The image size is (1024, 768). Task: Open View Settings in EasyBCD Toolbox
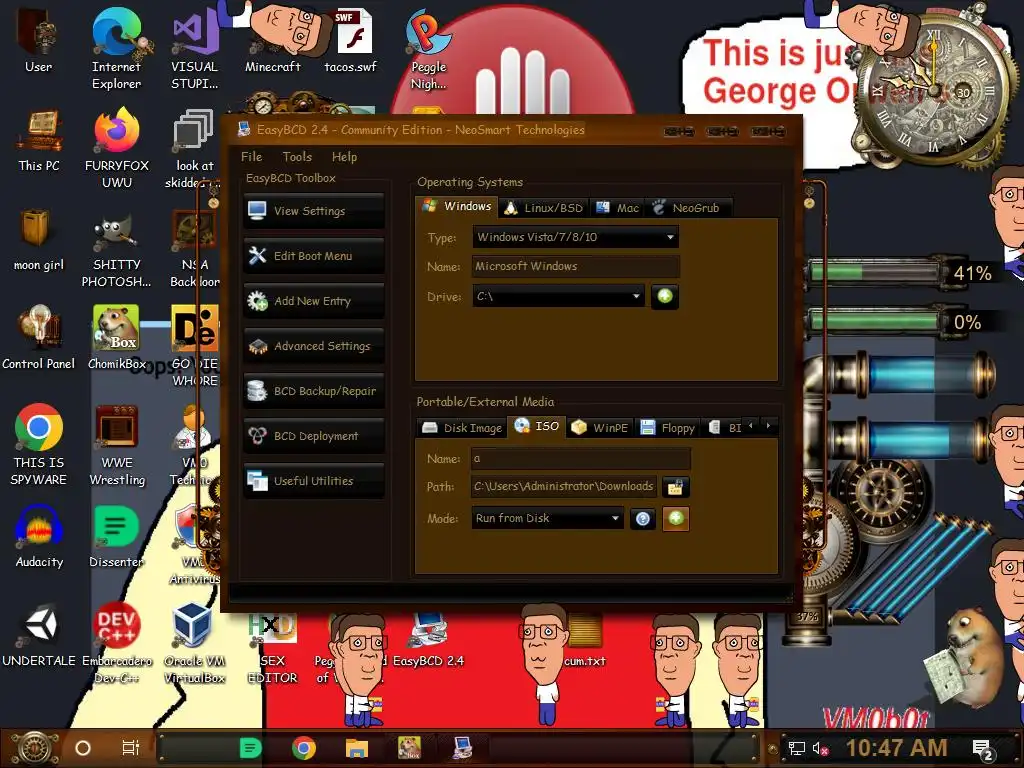(x=314, y=211)
